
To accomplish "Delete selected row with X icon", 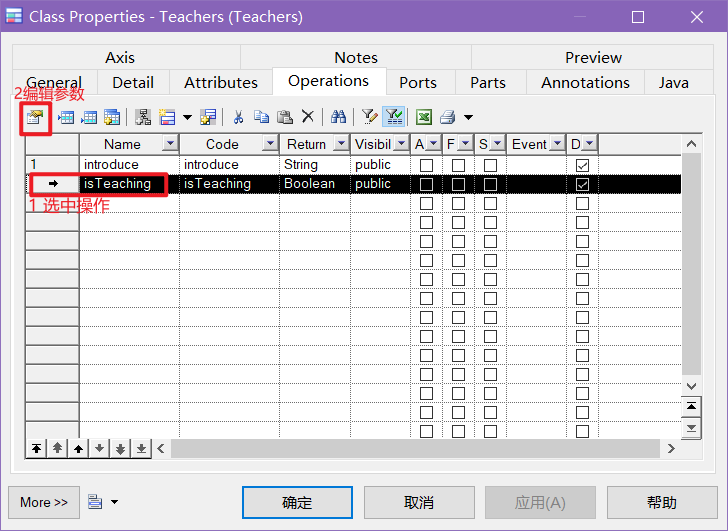I will (308, 117).
